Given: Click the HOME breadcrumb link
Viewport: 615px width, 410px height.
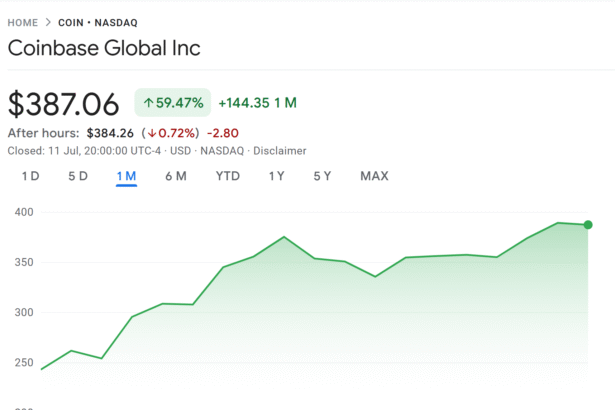Looking at the screenshot, I should coord(23,22).
